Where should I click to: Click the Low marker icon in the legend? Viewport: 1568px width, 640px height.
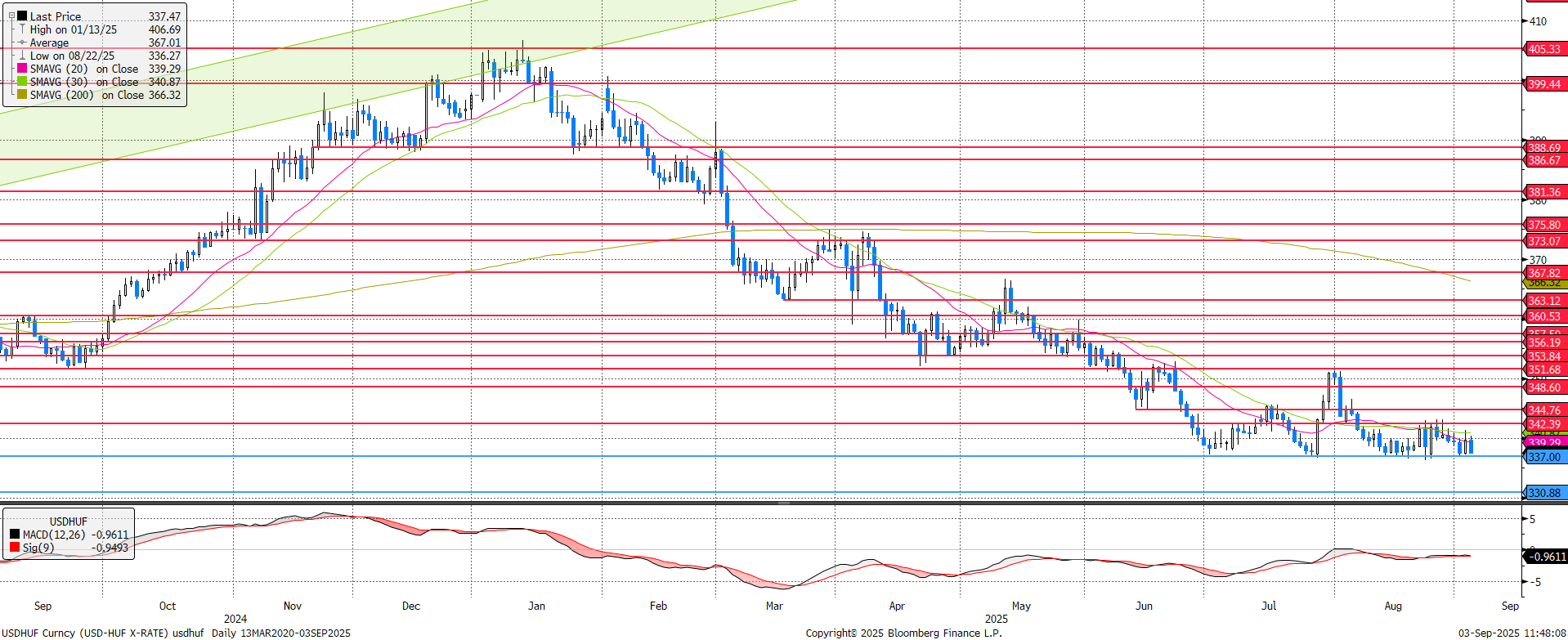point(23,56)
